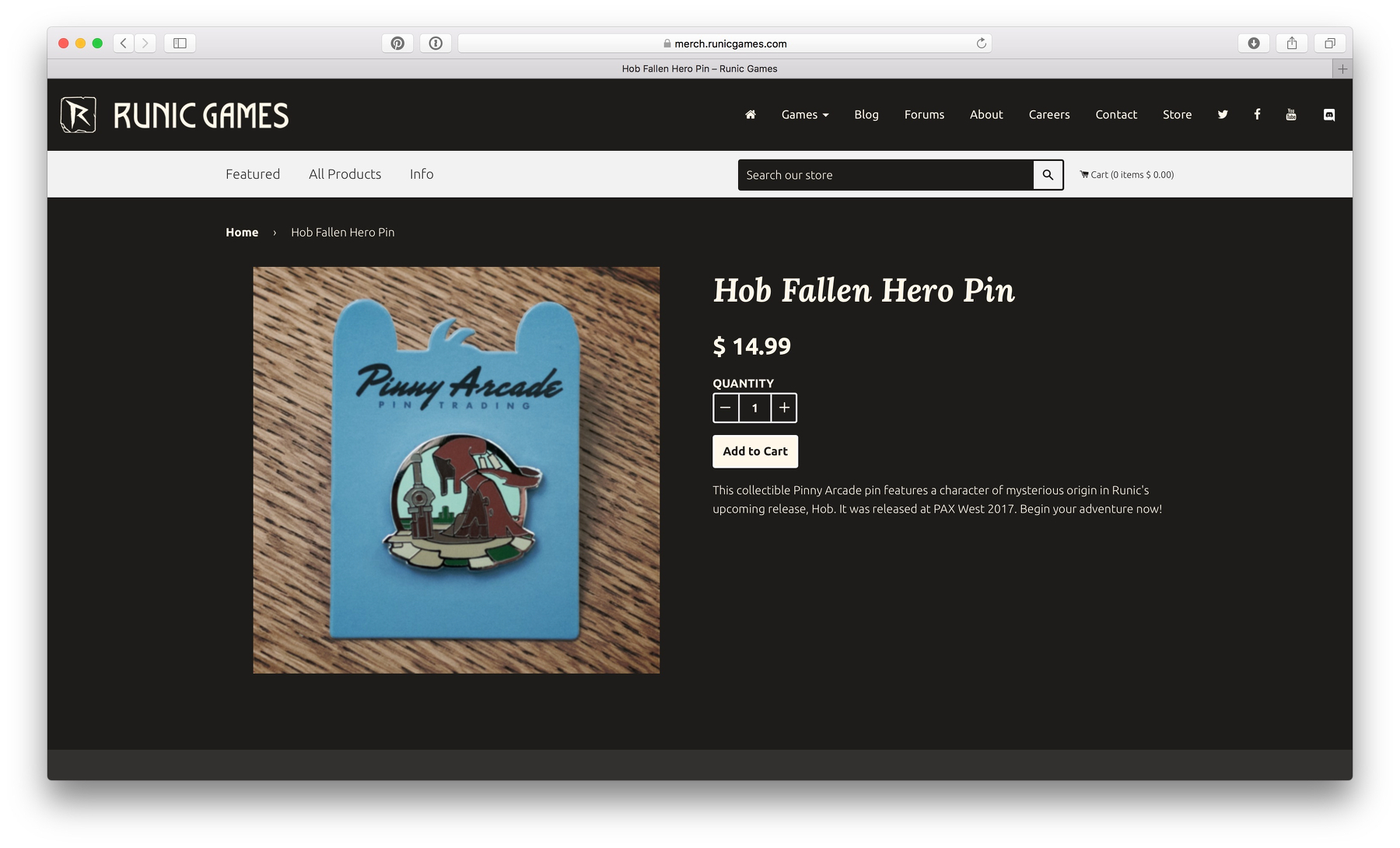Open the Cart link showing 0 items
Image resolution: width=1400 pixels, height=848 pixels.
(1127, 175)
